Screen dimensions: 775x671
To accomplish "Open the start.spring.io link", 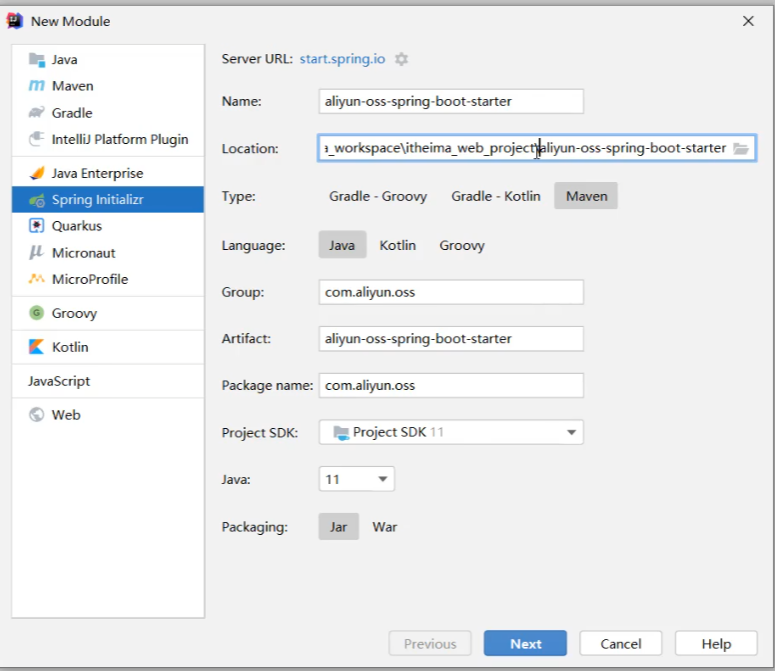I will 342,59.
